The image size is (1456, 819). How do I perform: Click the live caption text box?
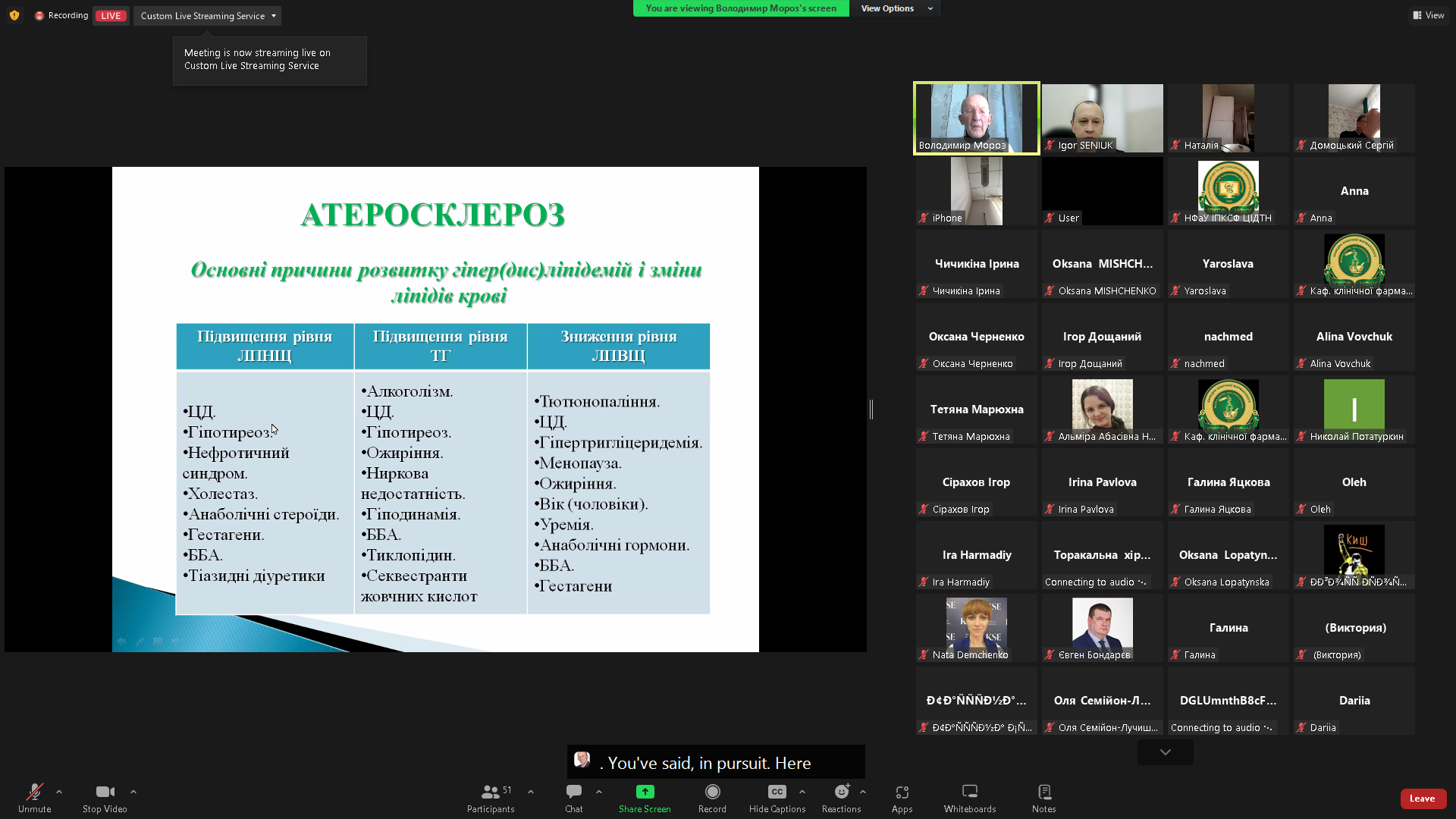pos(716,762)
